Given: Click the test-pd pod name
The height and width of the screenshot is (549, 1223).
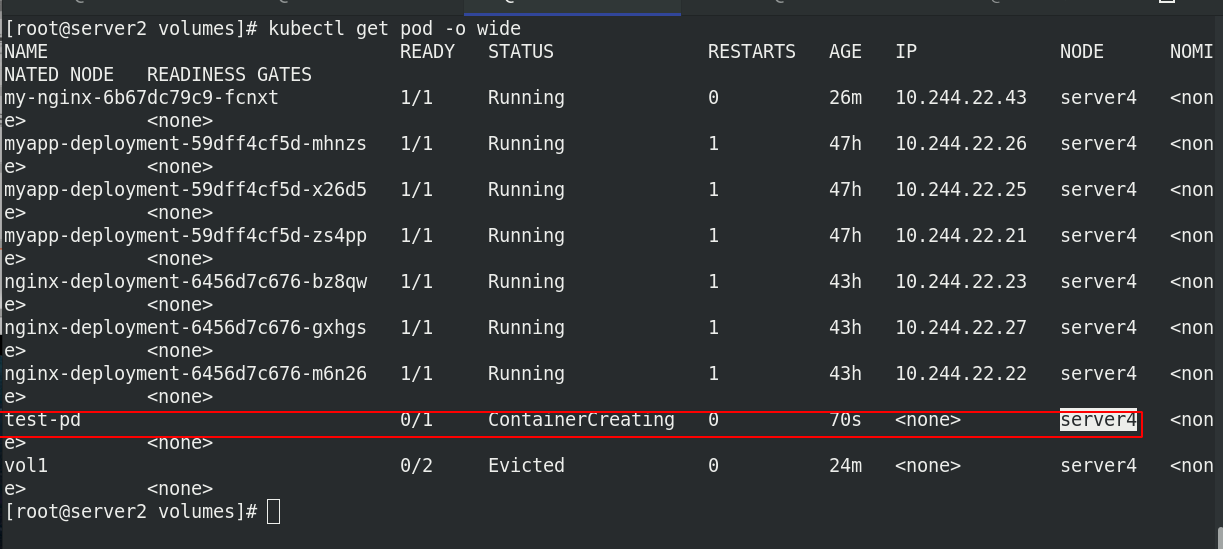Looking at the screenshot, I should pos(42,420).
